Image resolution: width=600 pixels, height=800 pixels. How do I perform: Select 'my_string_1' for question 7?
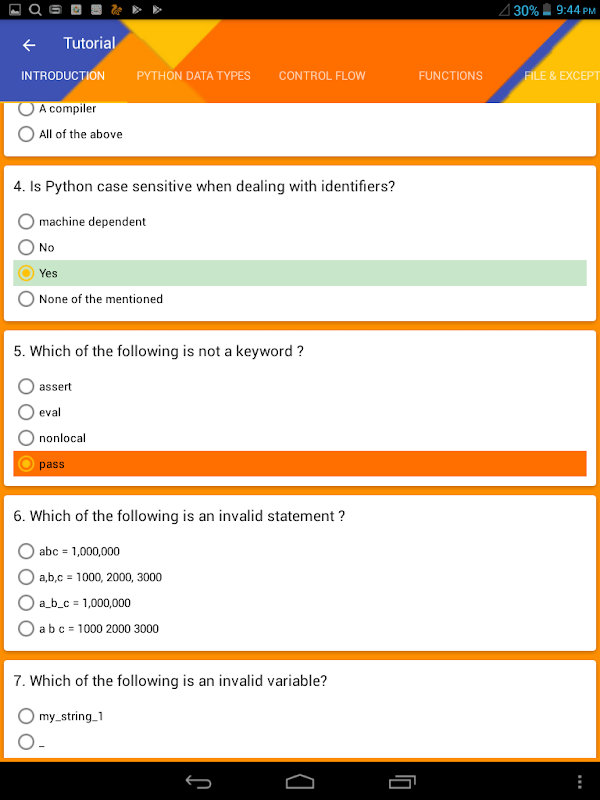[x=300, y=716]
